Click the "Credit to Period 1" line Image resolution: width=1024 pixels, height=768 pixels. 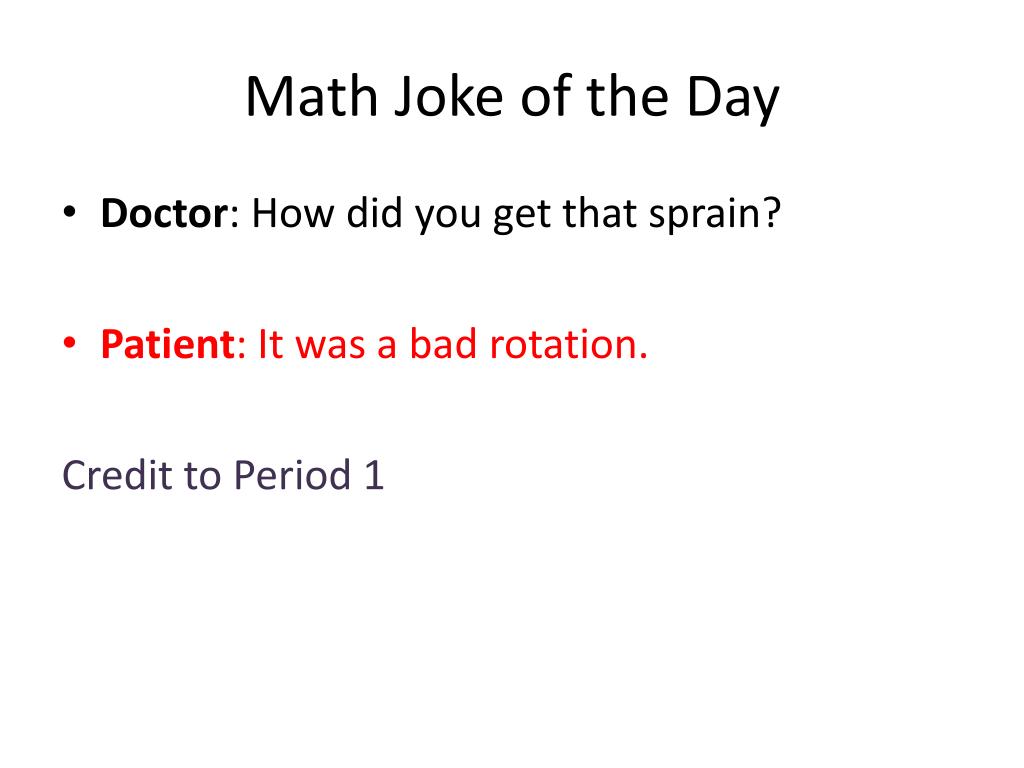[223, 474]
